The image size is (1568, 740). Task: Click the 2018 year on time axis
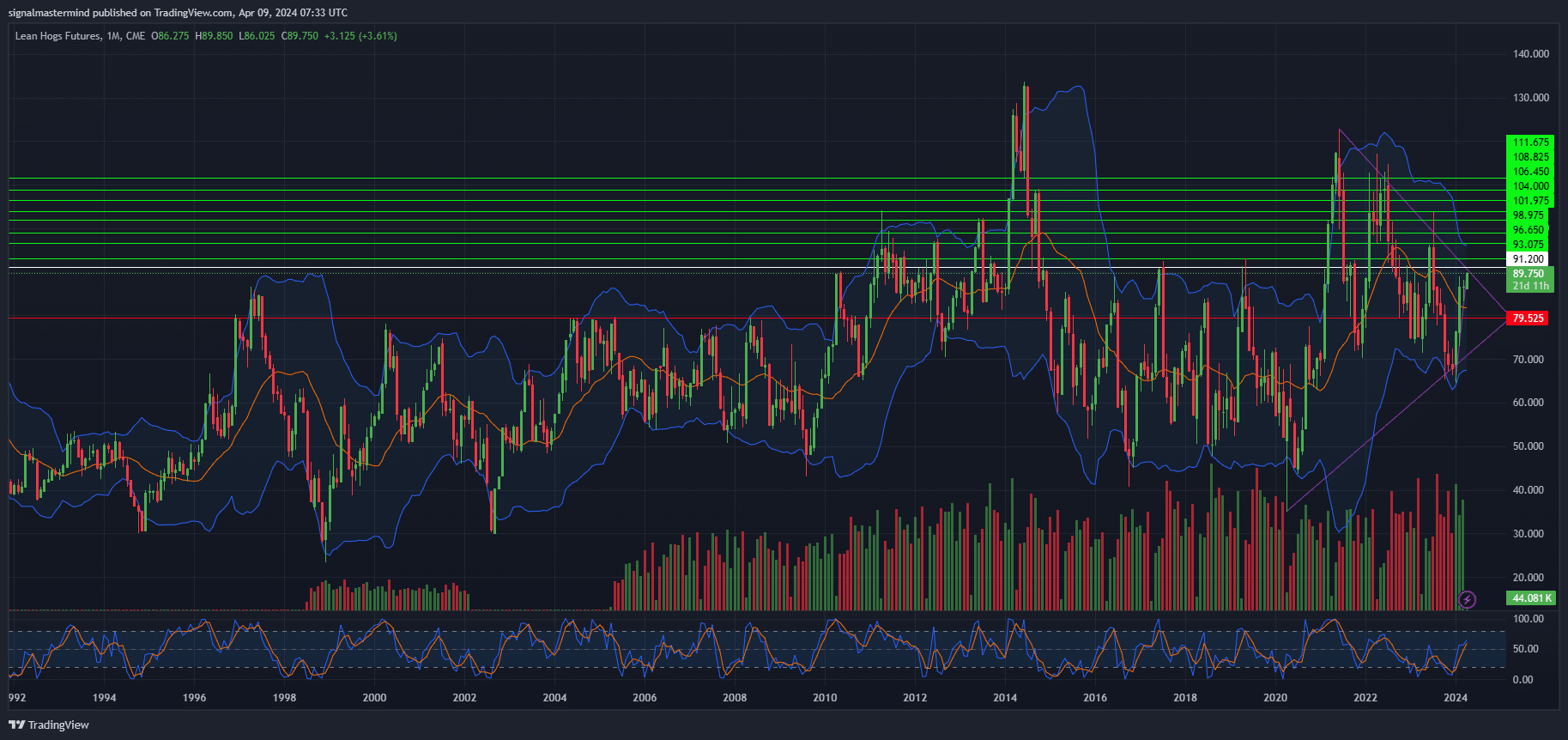coord(1186,698)
